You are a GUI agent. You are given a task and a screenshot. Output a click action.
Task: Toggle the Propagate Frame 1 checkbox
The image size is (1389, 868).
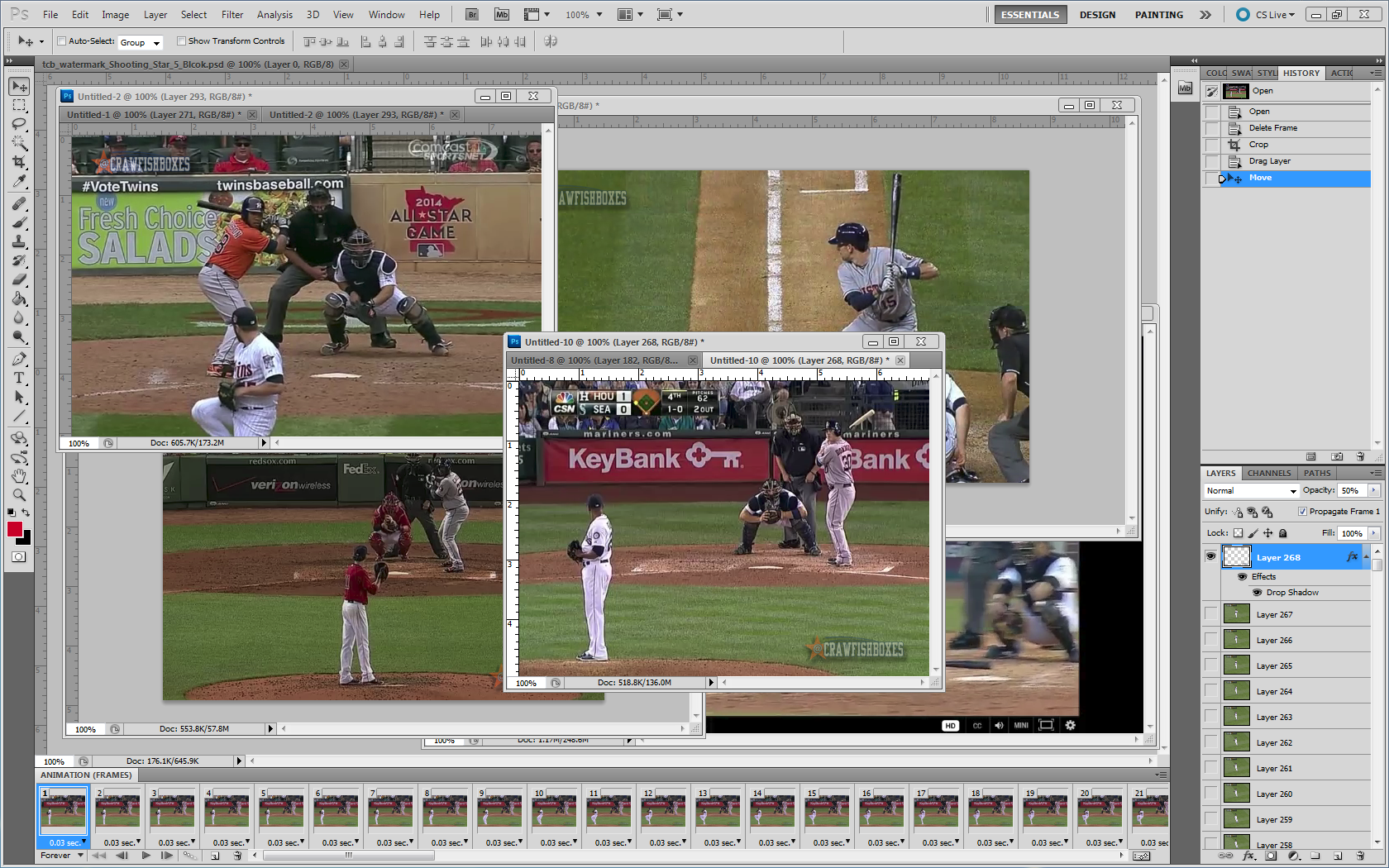1302,512
